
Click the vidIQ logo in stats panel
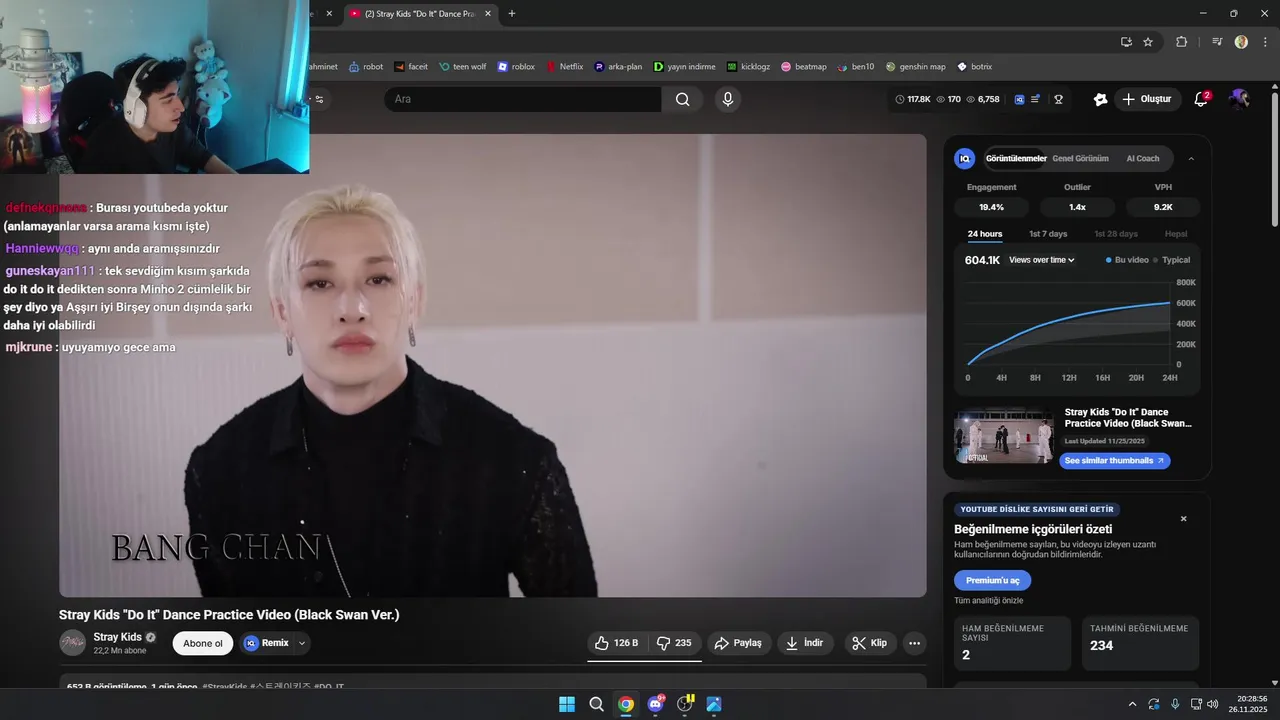[964, 158]
